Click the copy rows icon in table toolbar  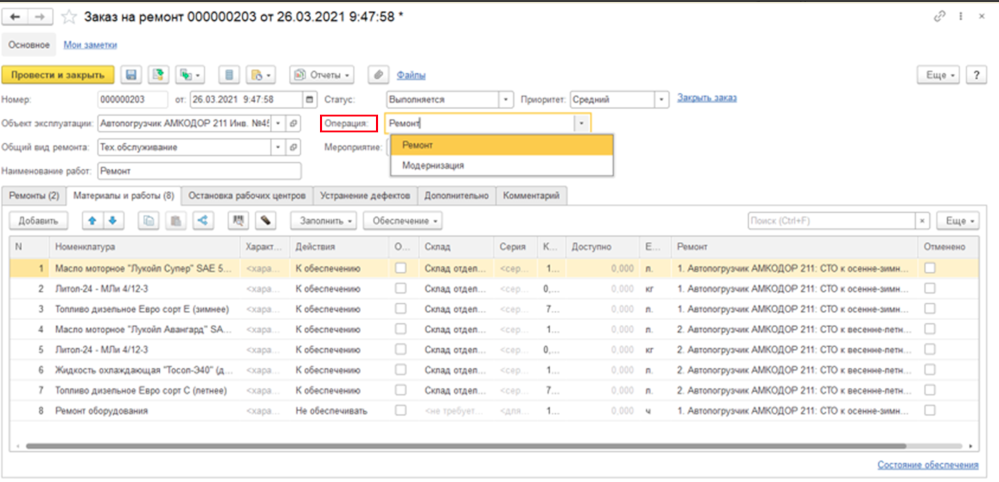pos(149,220)
